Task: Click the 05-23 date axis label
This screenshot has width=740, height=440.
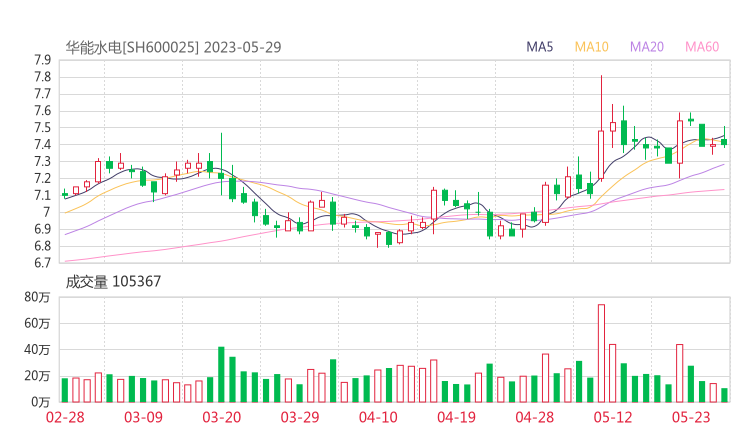Action: (x=691, y=417)
